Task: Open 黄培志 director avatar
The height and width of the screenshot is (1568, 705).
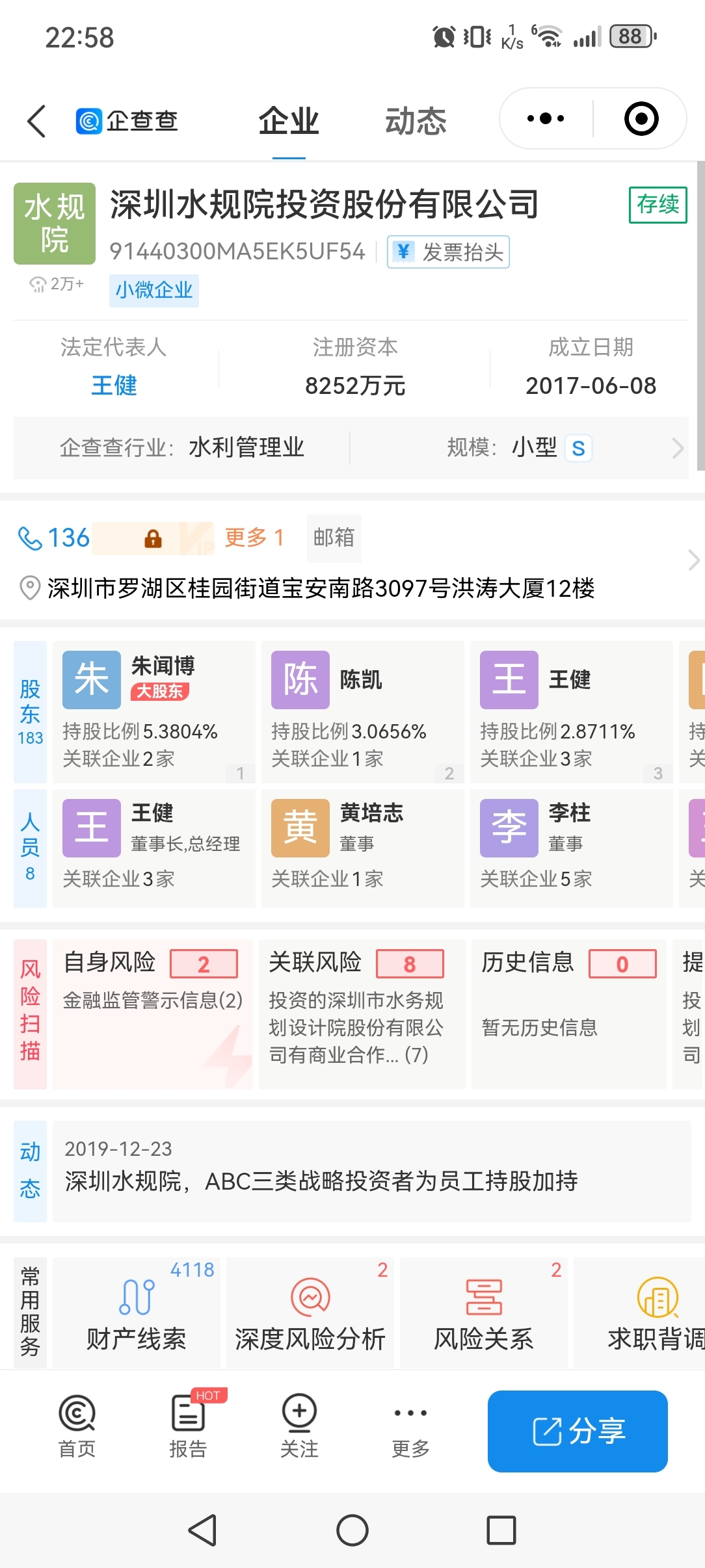Action: point(300,828)
